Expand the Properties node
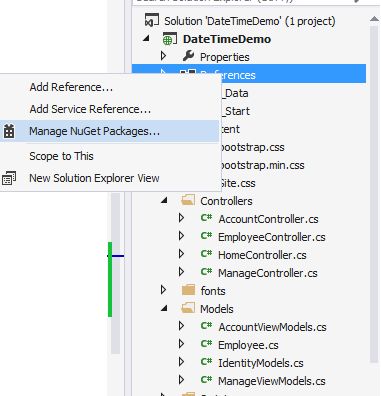The width and height of the screenshot is (381, 396). point(163,56)
